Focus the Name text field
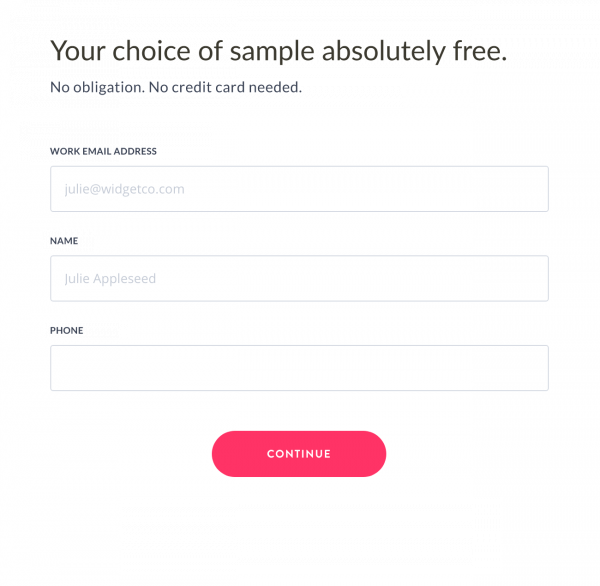Screen dimensions: 600x586 coord(299,279)
